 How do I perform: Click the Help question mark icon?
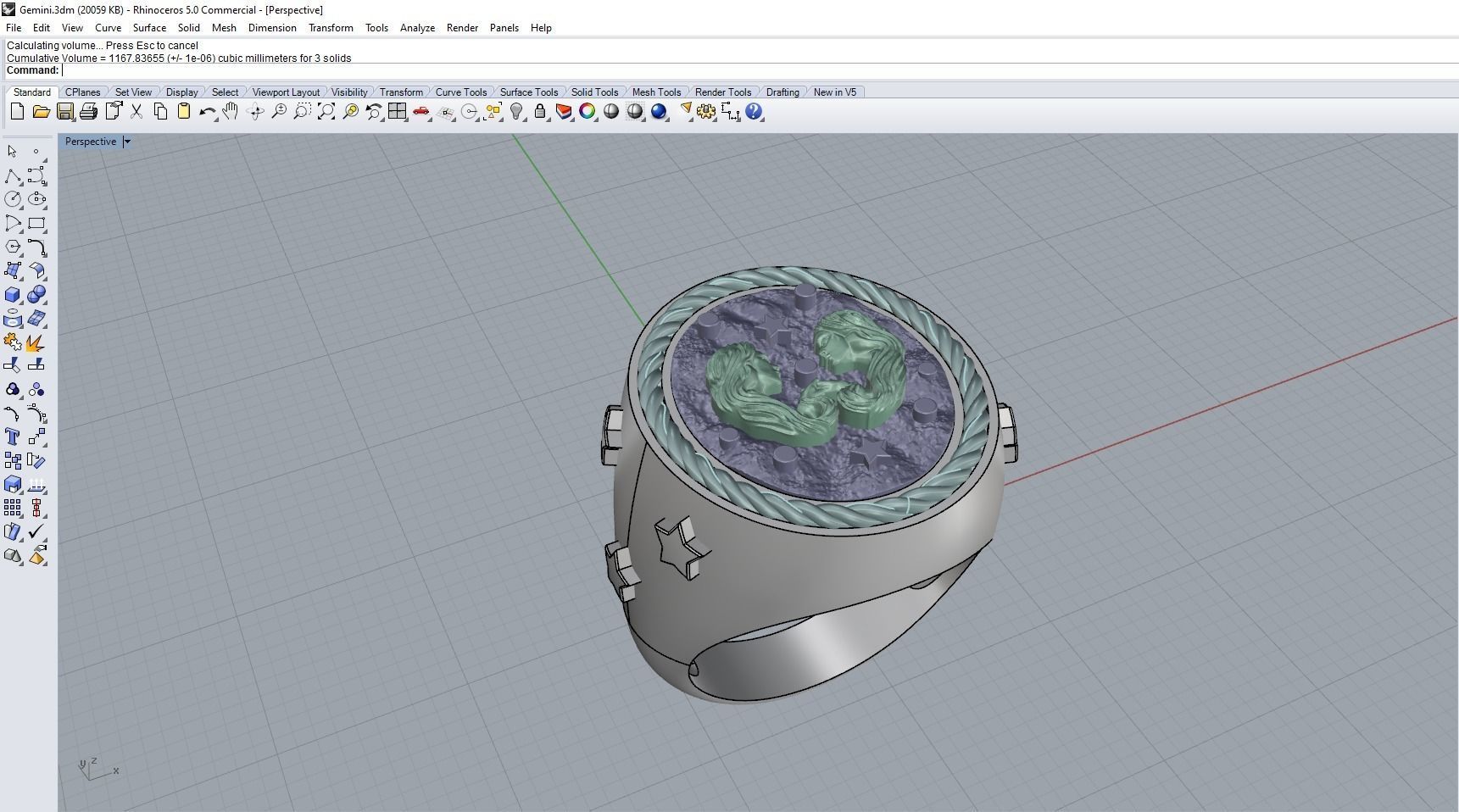coord(754,111)
